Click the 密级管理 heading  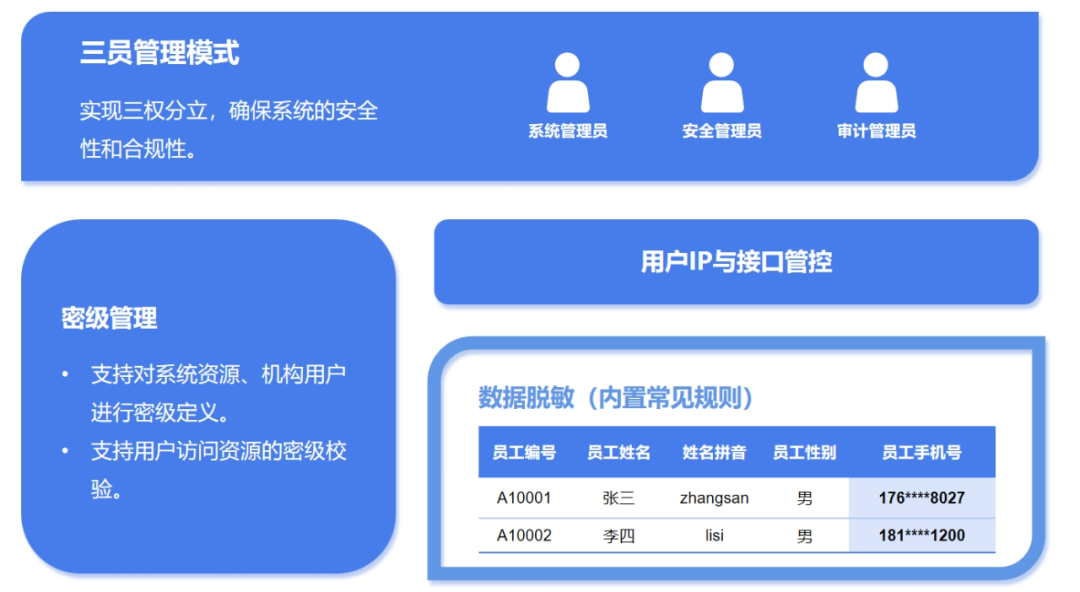[109, 319]
